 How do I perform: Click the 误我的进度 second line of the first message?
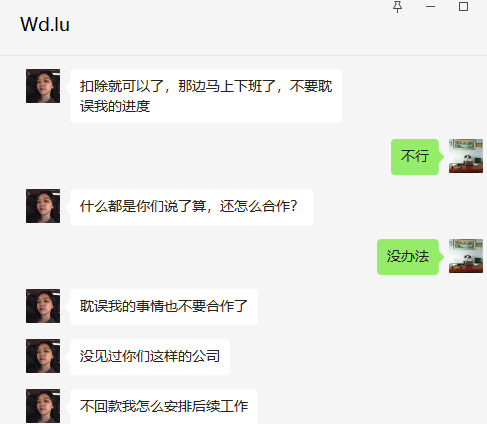[x=115, y=106]
